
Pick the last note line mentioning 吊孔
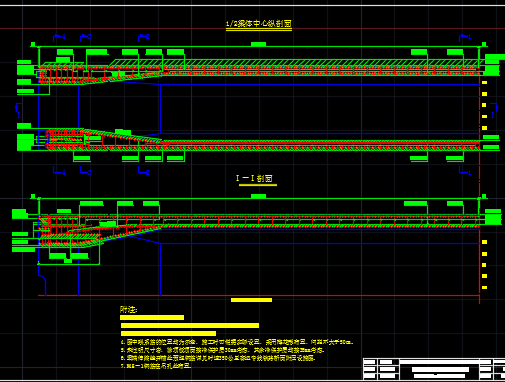(156, 366)
